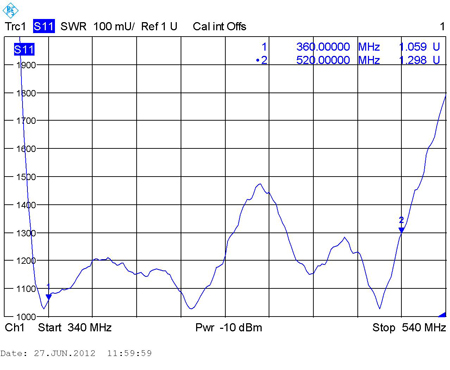Select marker 2 triangle on the trace
450x370 pixels.
point(401,230)
